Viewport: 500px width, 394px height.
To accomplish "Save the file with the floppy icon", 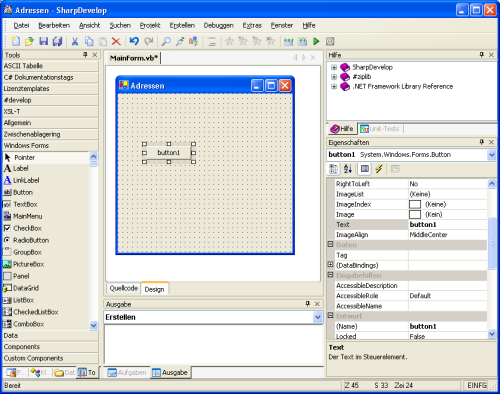I will pos(43,41).
